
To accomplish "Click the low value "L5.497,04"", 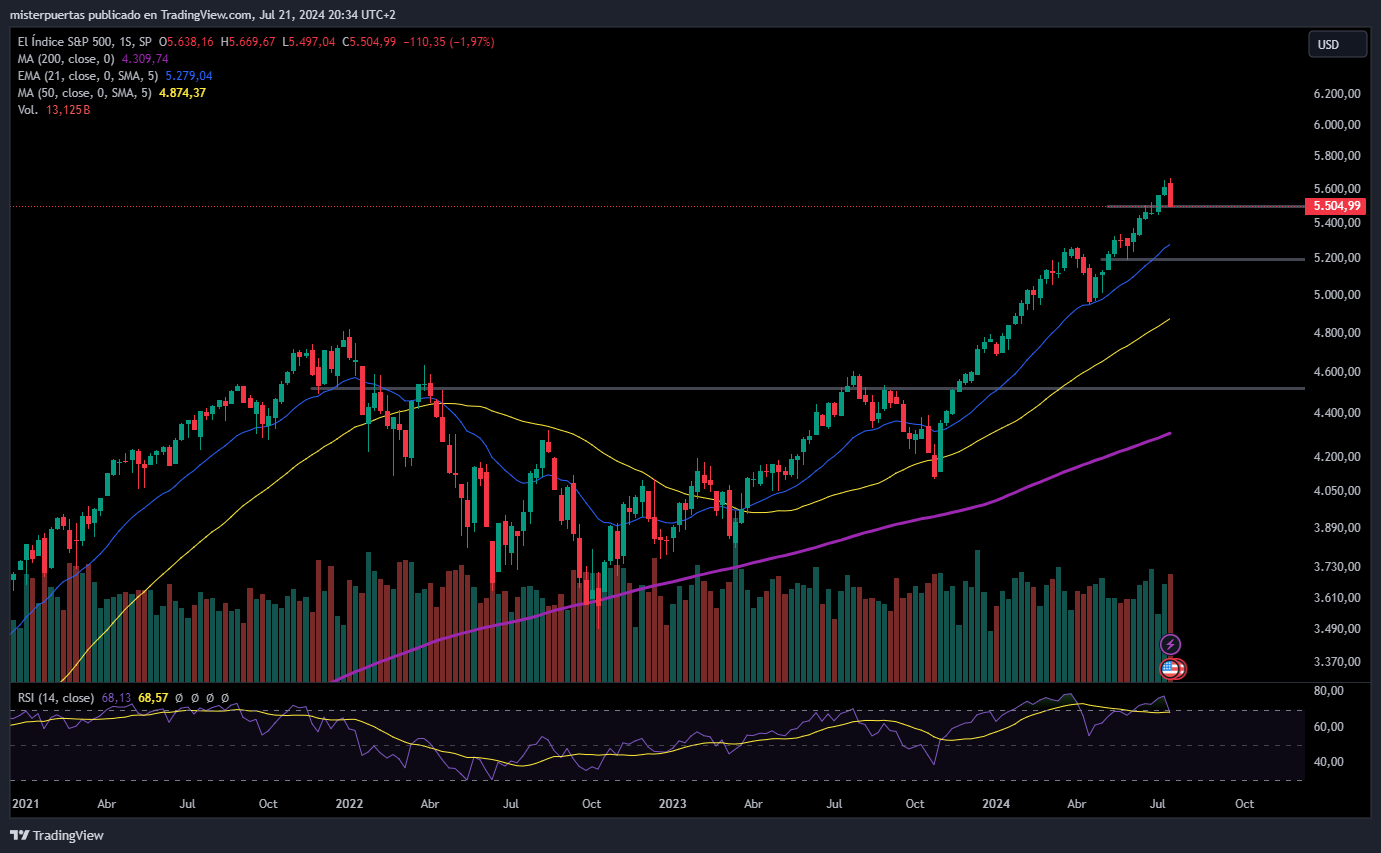I will (310, 42).
